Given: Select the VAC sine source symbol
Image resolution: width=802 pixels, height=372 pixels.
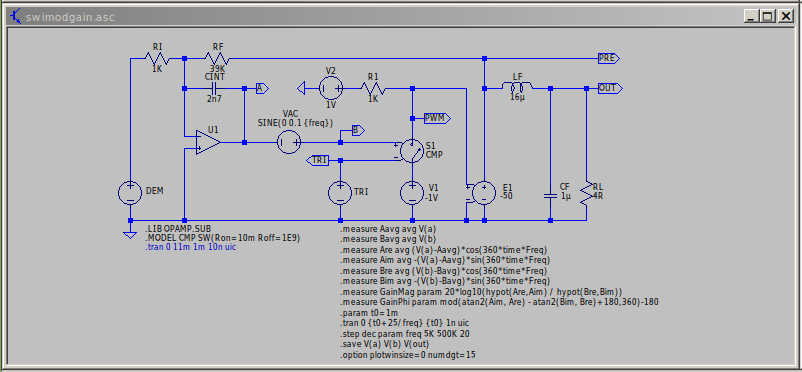Looking at the screenshot, I should [x=289, y=142].
